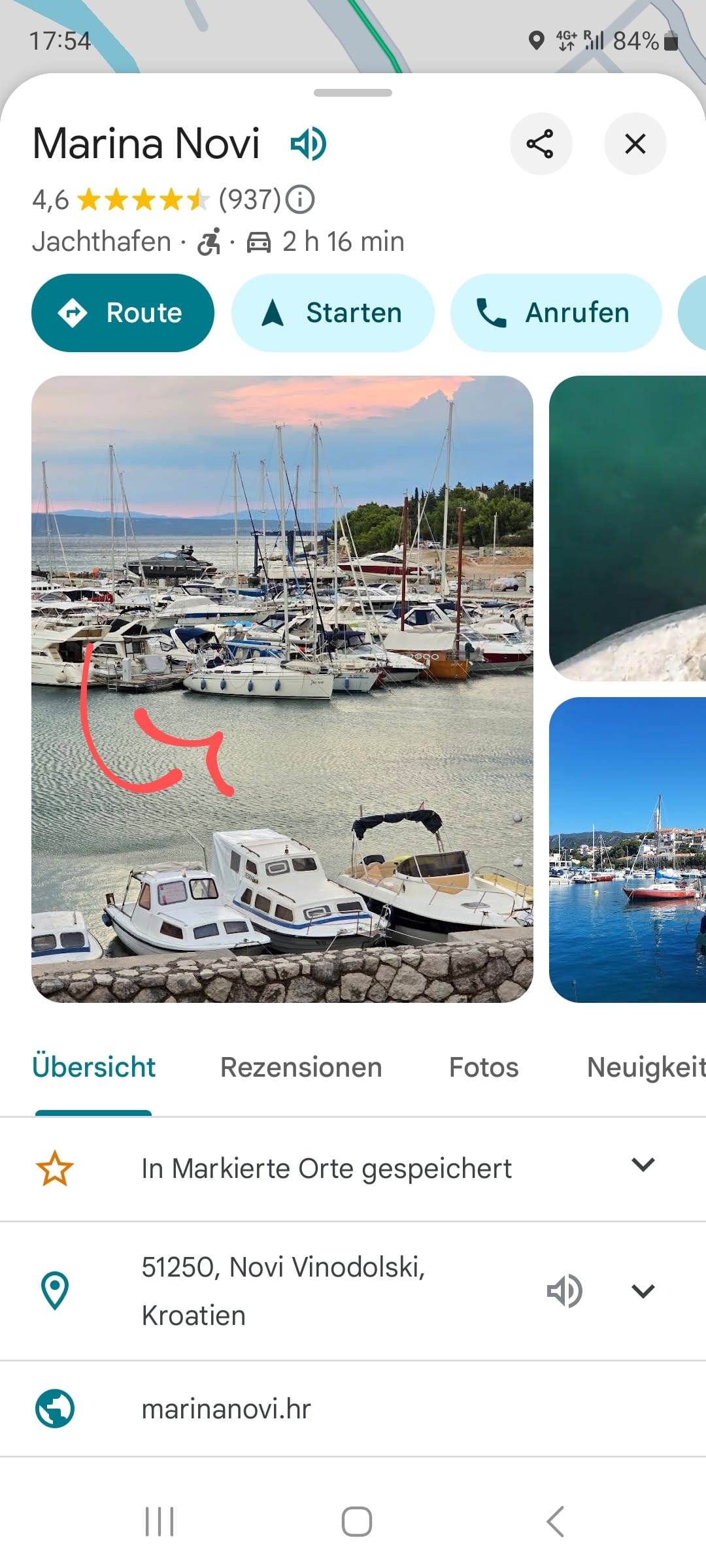Image resolution: width=706 pixels, height=1568 pixels.
Task: Expand the saved places list chevron
Action: (643, 1164)
